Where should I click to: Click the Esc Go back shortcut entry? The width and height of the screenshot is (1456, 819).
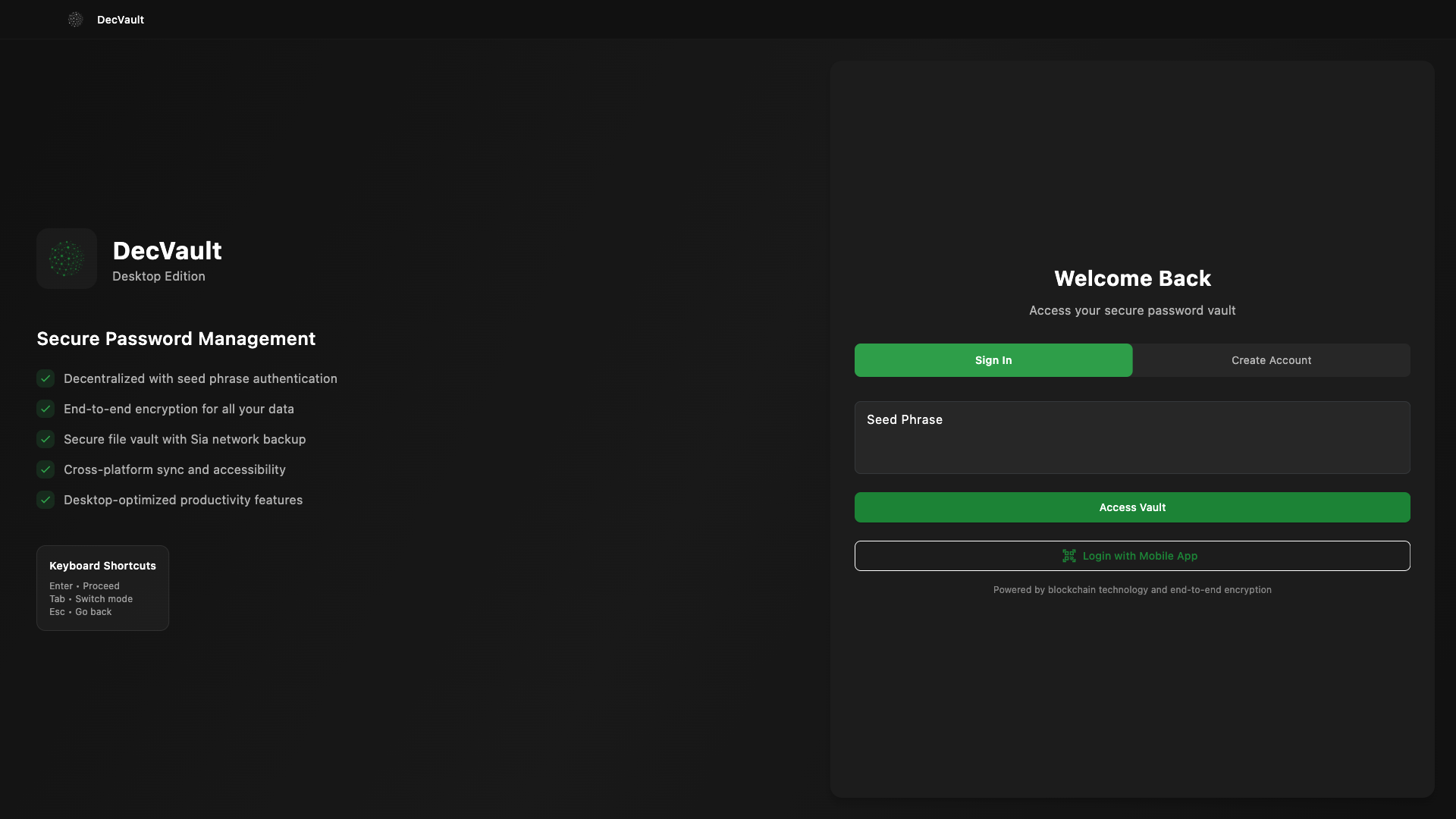[x=80, y=612]
